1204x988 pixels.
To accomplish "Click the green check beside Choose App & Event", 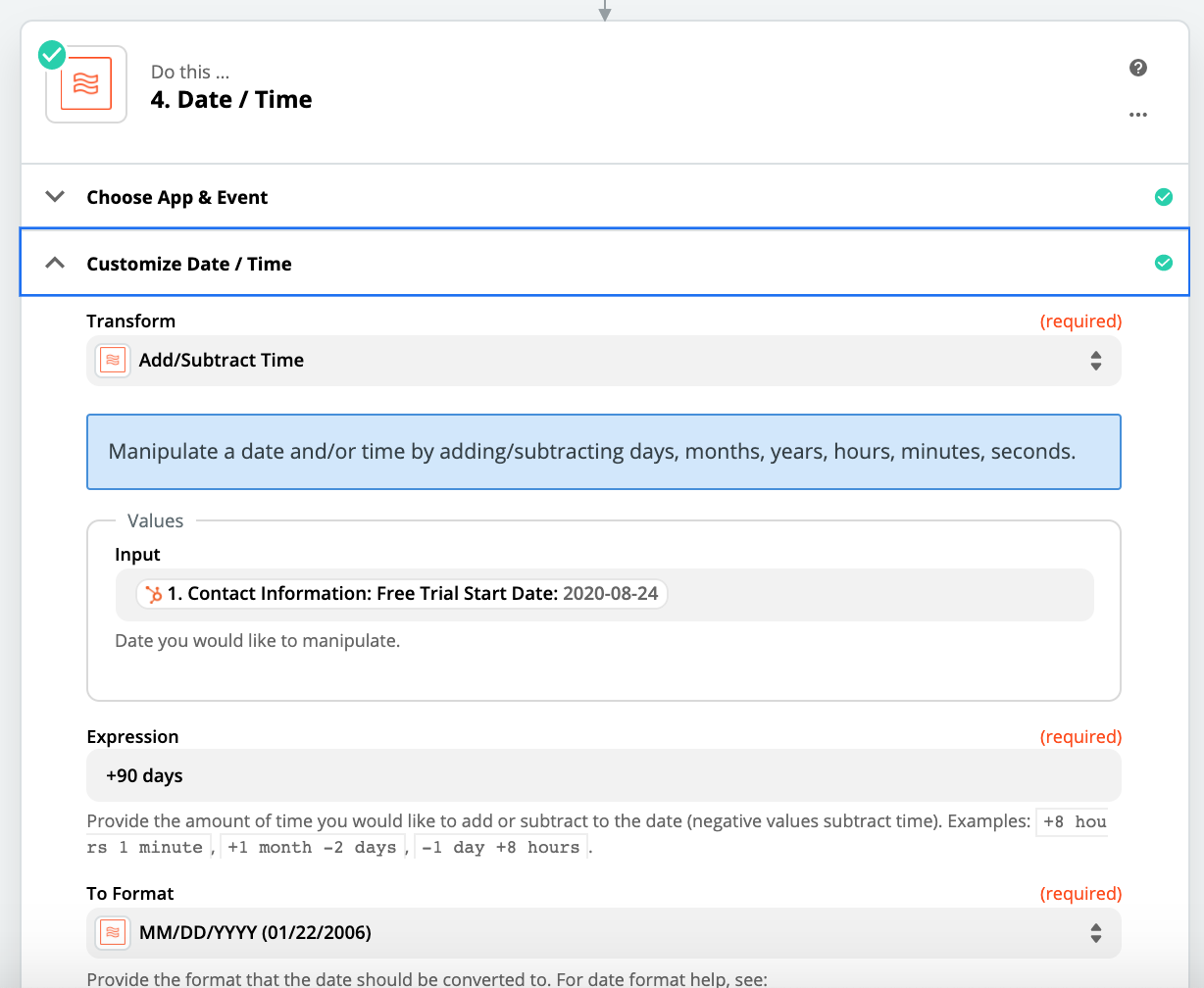I will 1163,197.
